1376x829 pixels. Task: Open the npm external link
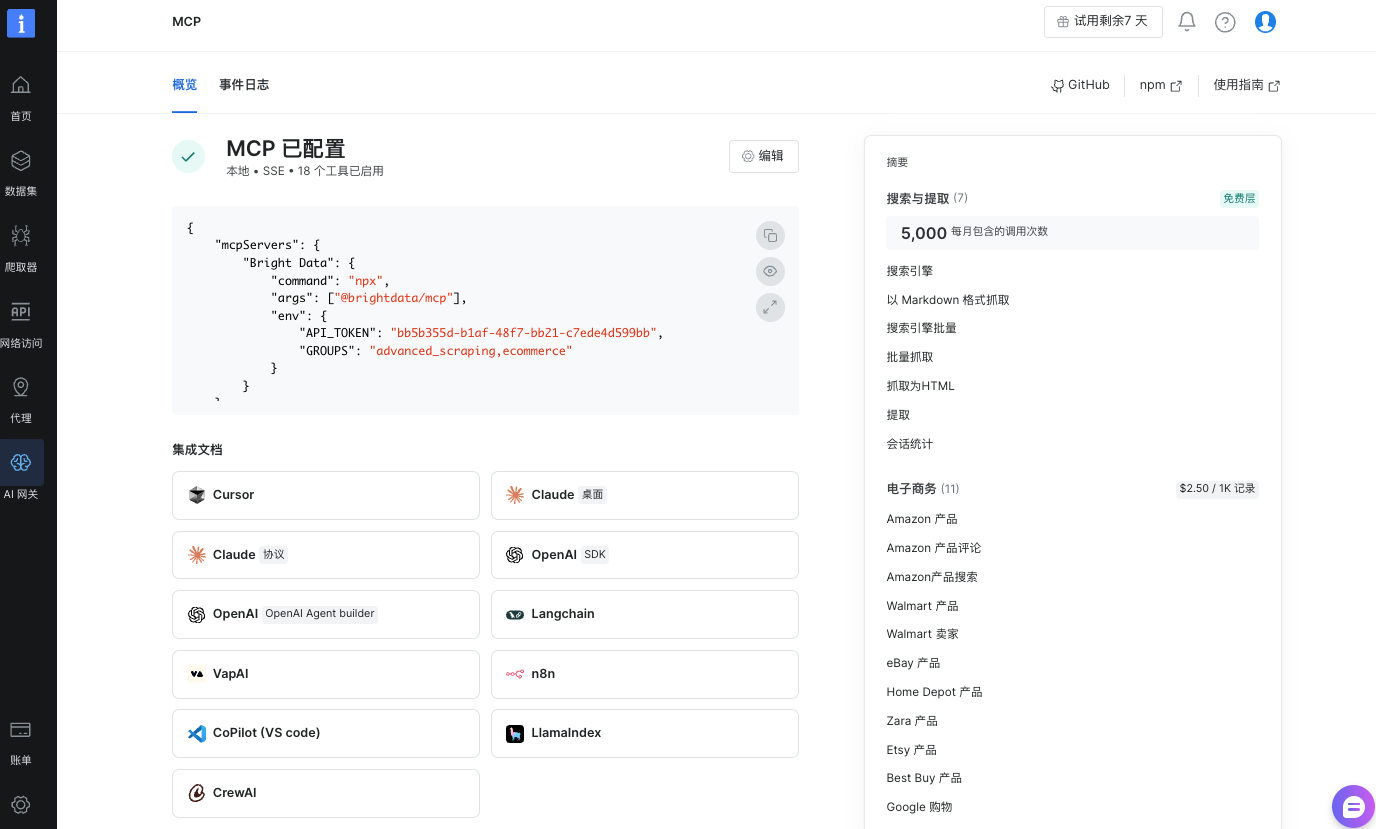pos(1161,85)
